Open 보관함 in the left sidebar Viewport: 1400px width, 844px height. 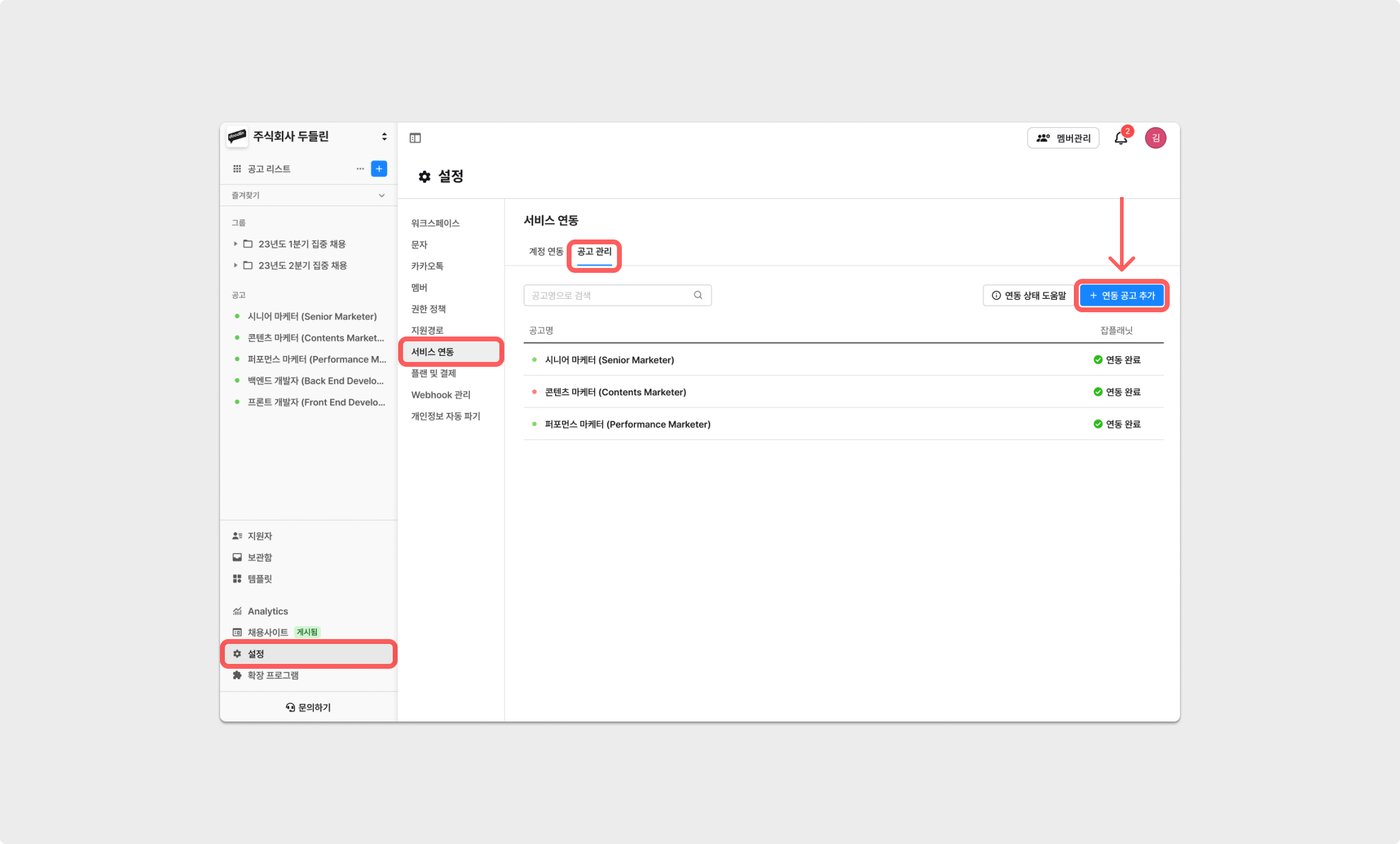259,557
